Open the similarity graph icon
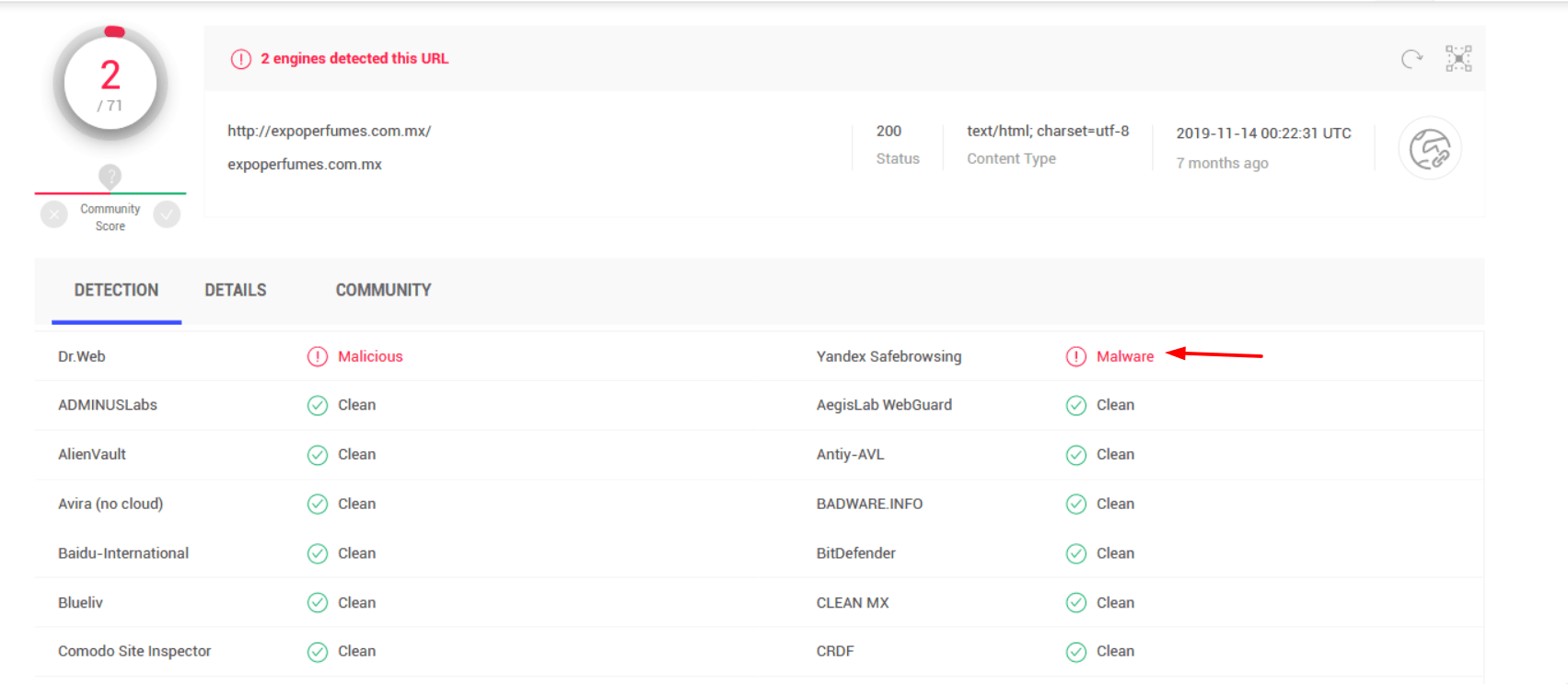Screen dimensions: 1568x684 click(x=1458, y=59)
